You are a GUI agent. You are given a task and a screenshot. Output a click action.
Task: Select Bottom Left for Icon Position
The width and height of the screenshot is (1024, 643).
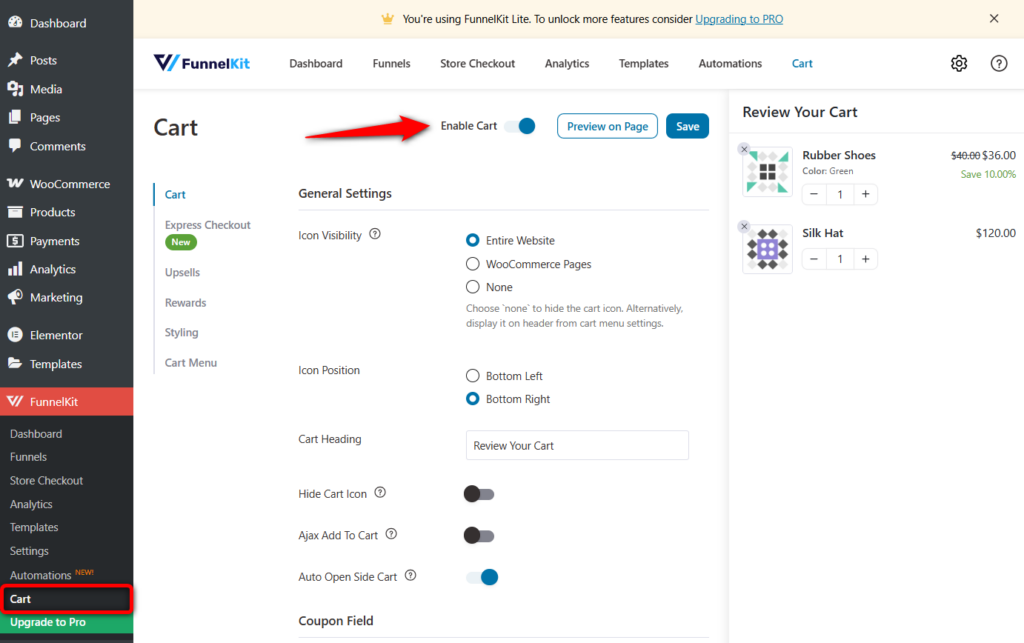point(471,375)
